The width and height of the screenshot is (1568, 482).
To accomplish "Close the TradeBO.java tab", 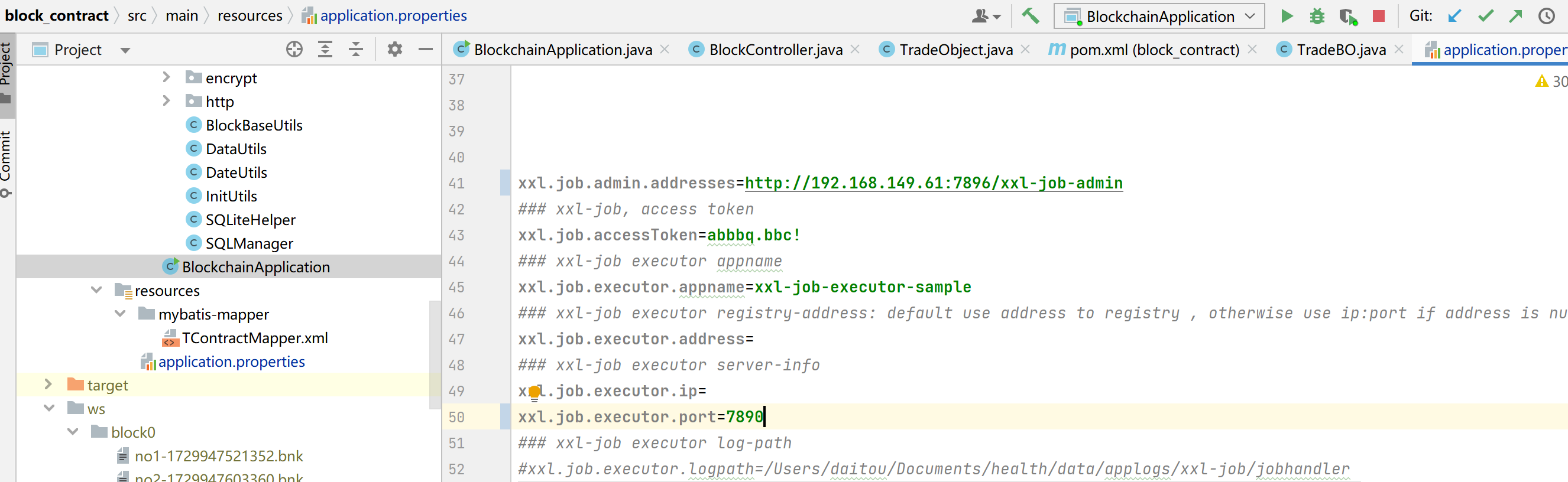I will click(1399, 49).
